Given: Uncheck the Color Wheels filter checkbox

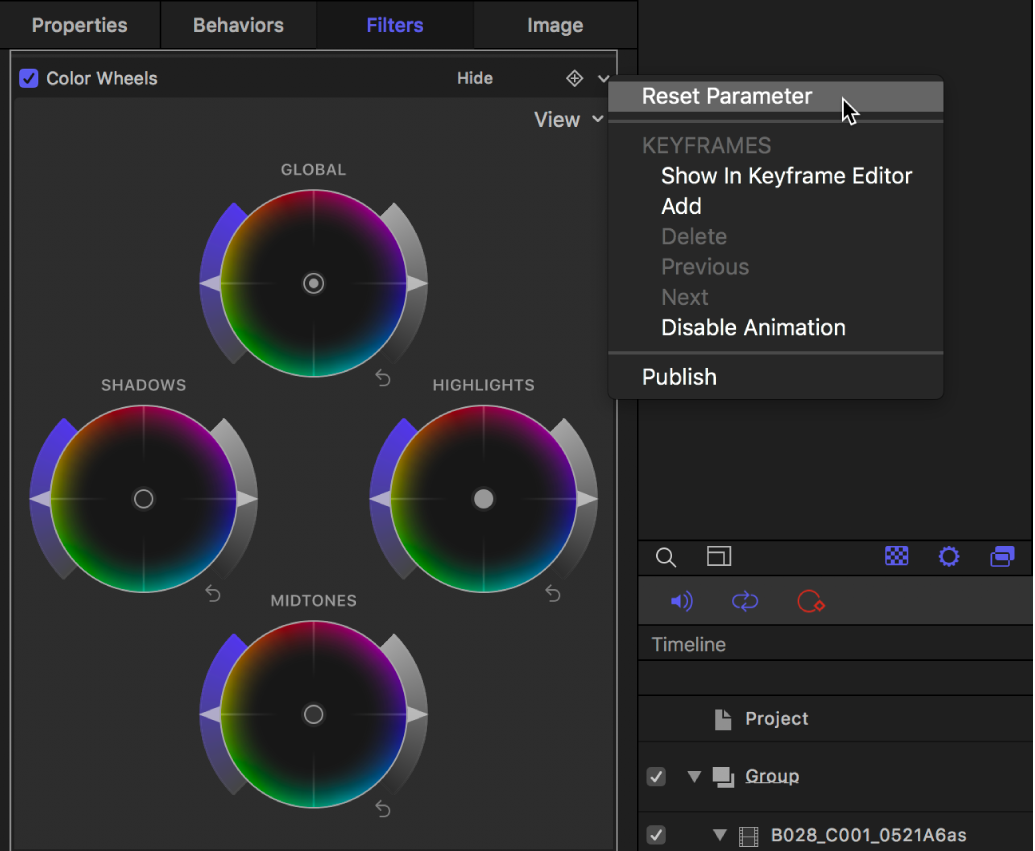Looking at the screenshot, I should (x=29, y=78).
